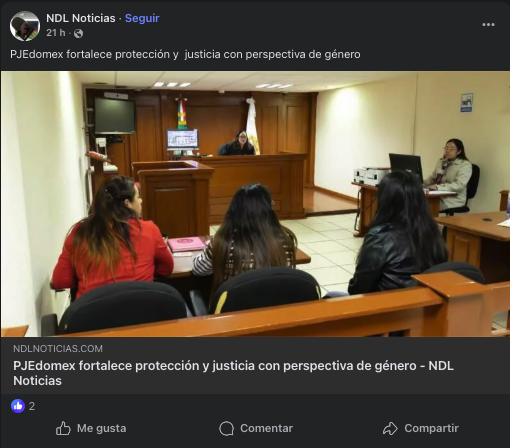Open the three-dot post options menu
Viewport: 510px width, 448px height.
coord(488,25)
